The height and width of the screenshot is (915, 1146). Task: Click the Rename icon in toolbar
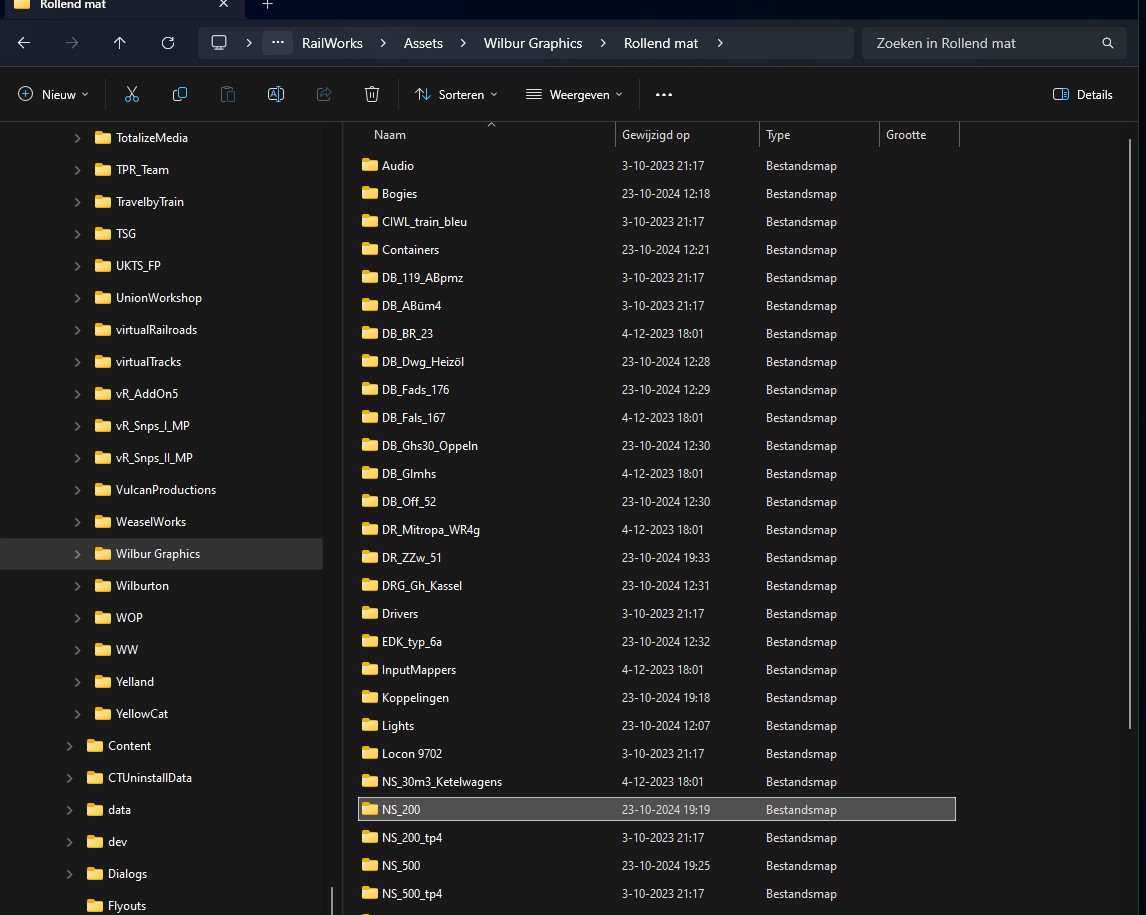point(276,94)
